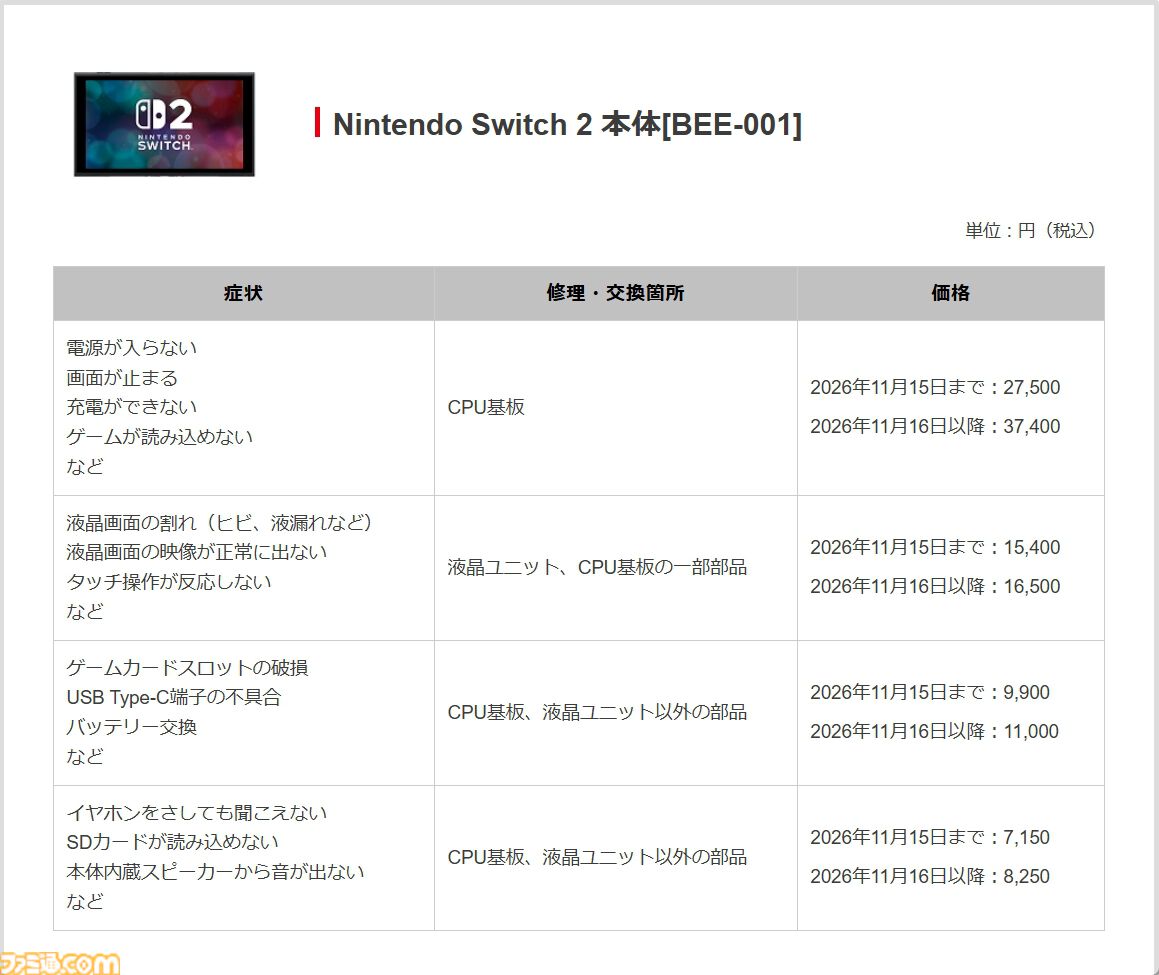
Task: Click the 症状 column header
Action: (243, 293)
